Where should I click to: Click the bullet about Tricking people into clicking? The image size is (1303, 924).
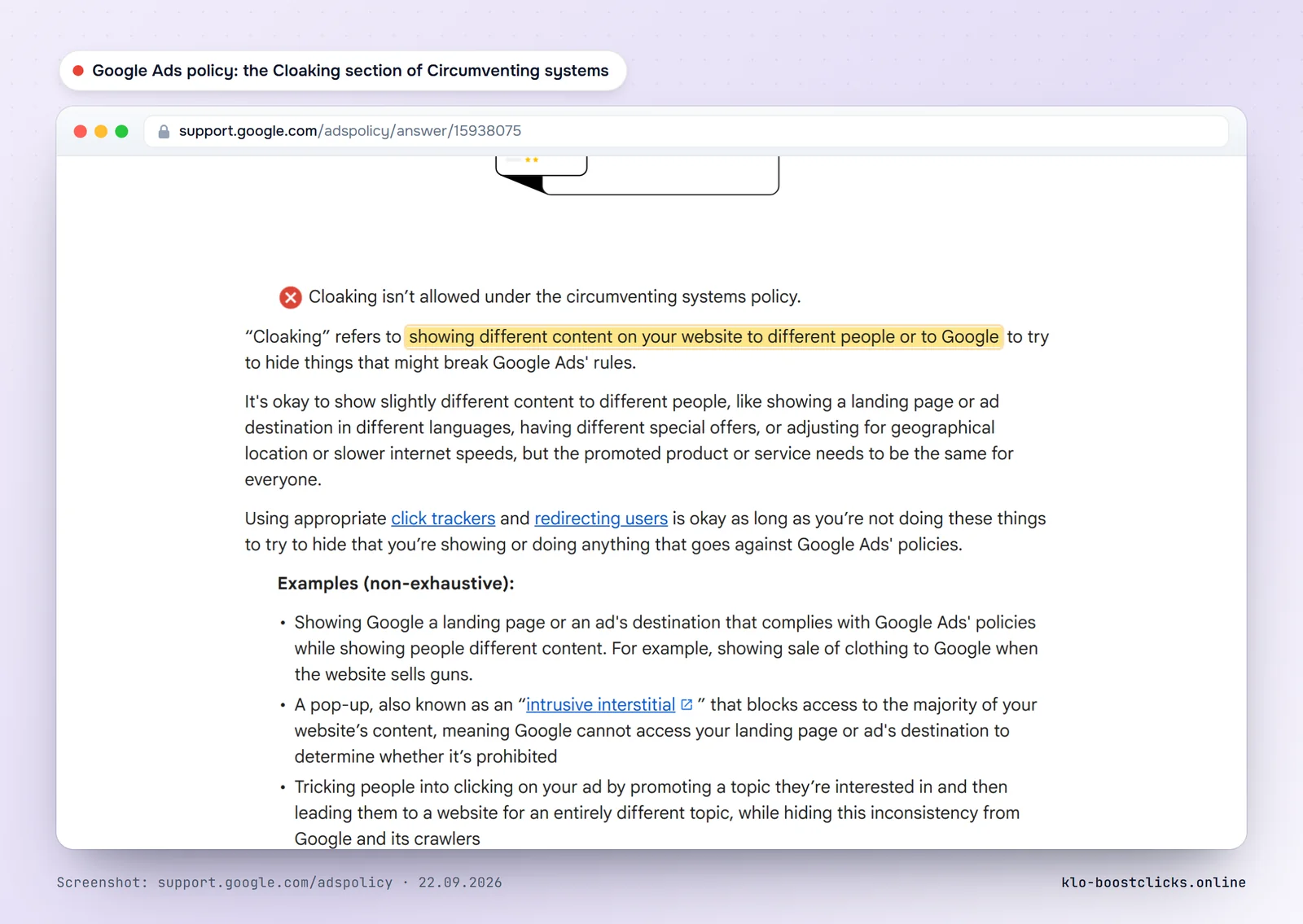click(x=656, y=812)
